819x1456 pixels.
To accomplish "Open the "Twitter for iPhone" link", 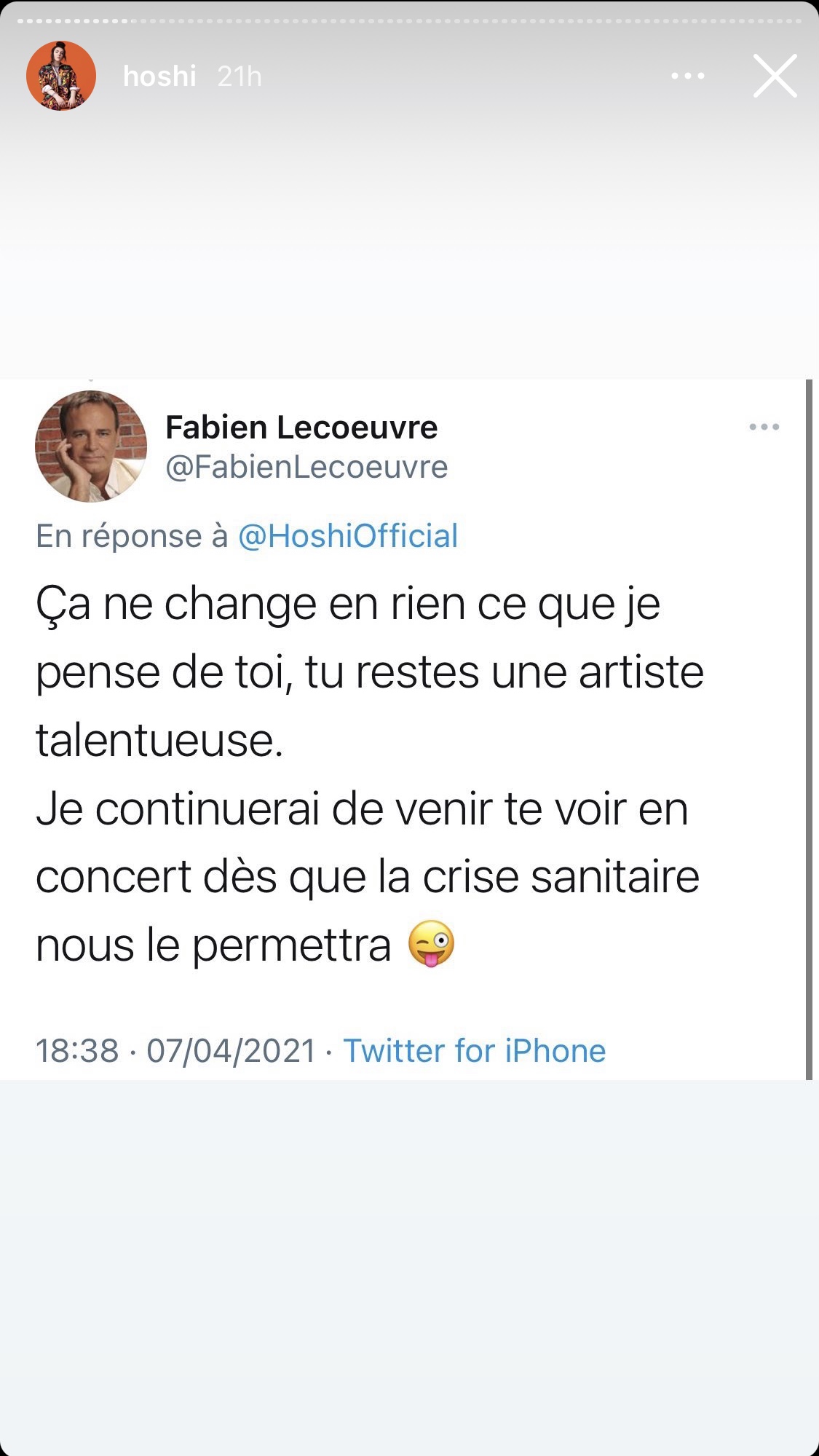I will (x=474, y=1051).
